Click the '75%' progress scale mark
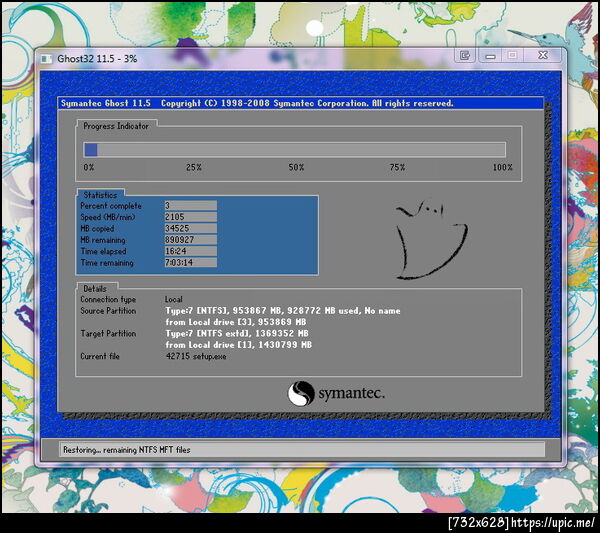Viewport: 600px width, 533px height. [397, 167]
